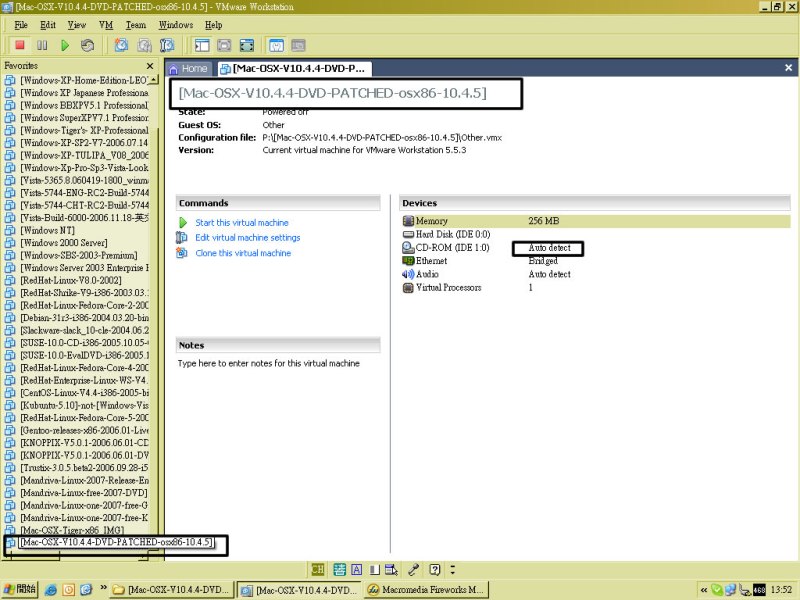800x600 pixels.
Task: Click the red Power Off toolbar button
Action: pos(20,45)
